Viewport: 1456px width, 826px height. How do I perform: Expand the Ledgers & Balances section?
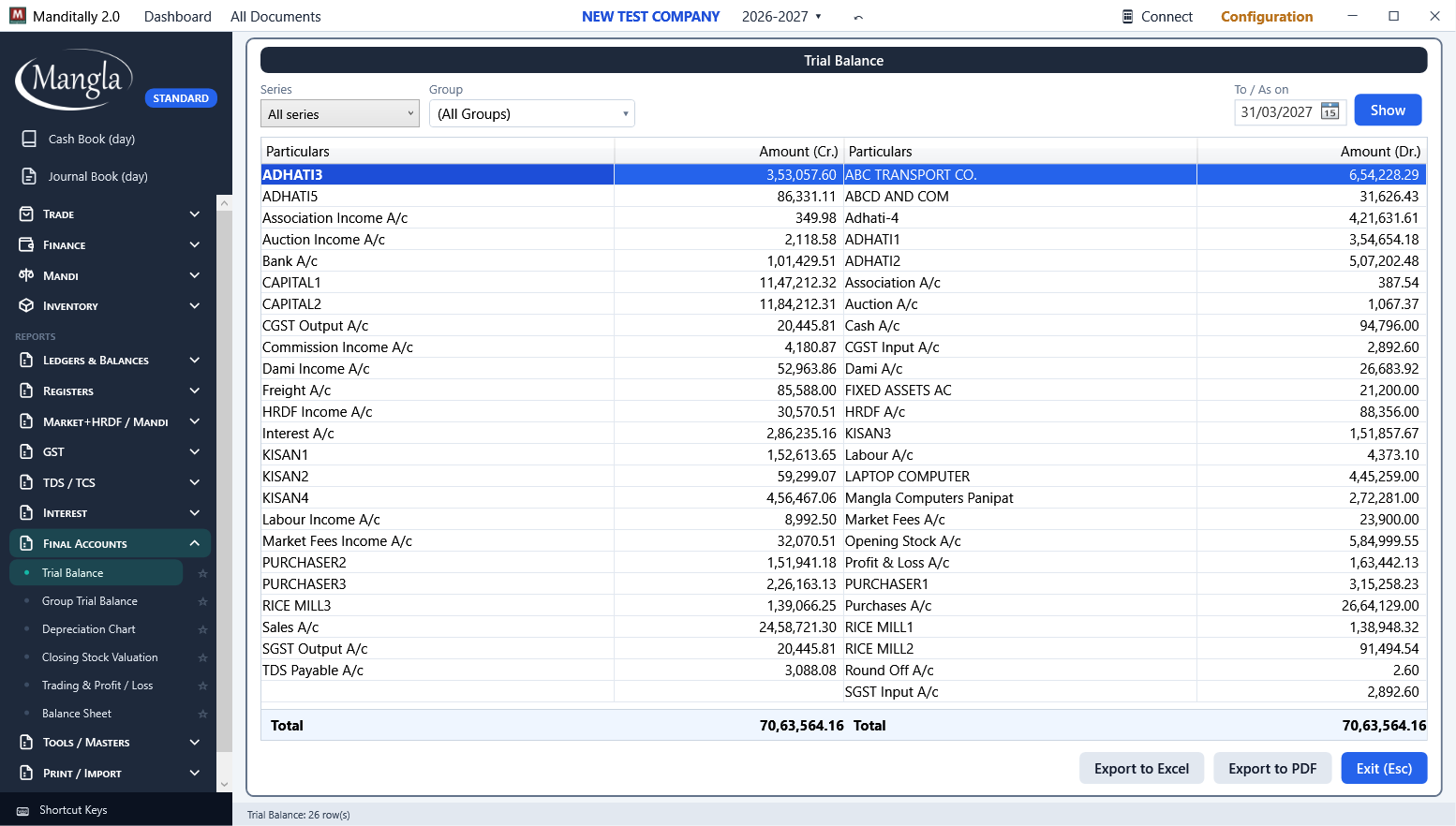point(110,361)
